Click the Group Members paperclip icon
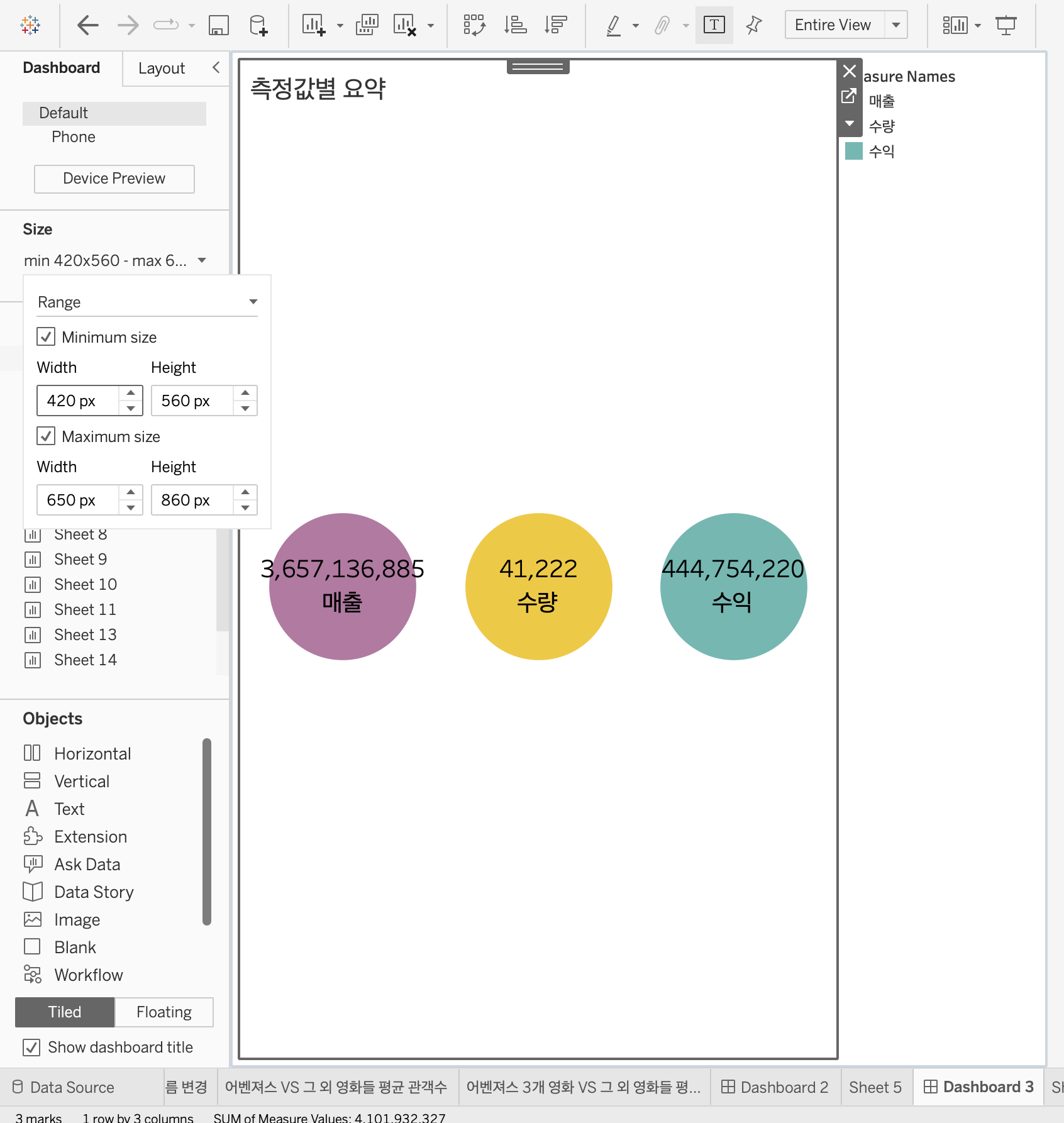 (662, 25)
